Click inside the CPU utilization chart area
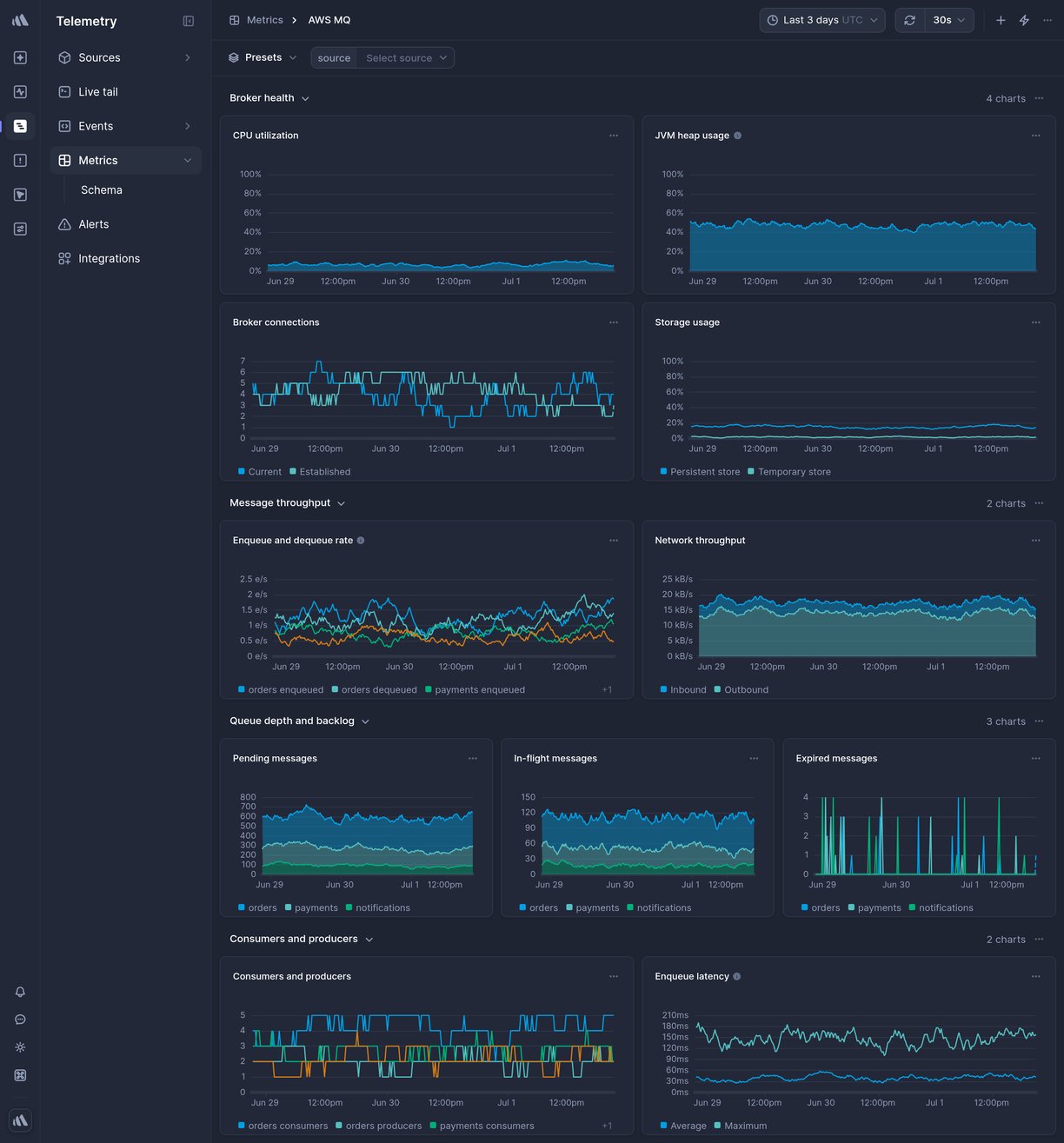The image size is (1064, 1143). [440, 223]
